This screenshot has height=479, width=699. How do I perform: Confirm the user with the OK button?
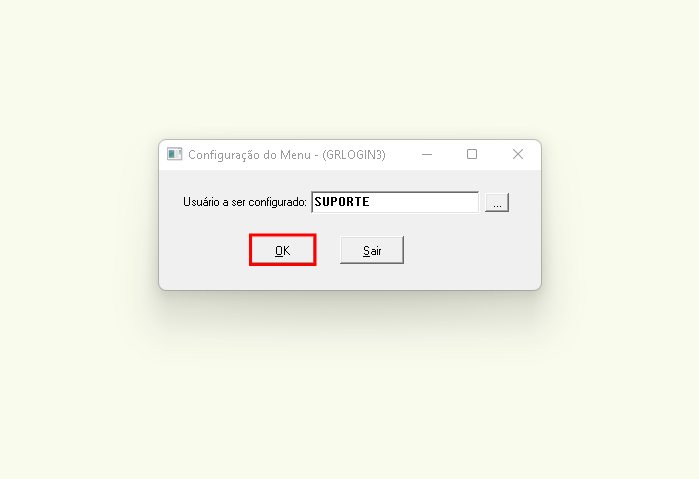pos(283,250)
